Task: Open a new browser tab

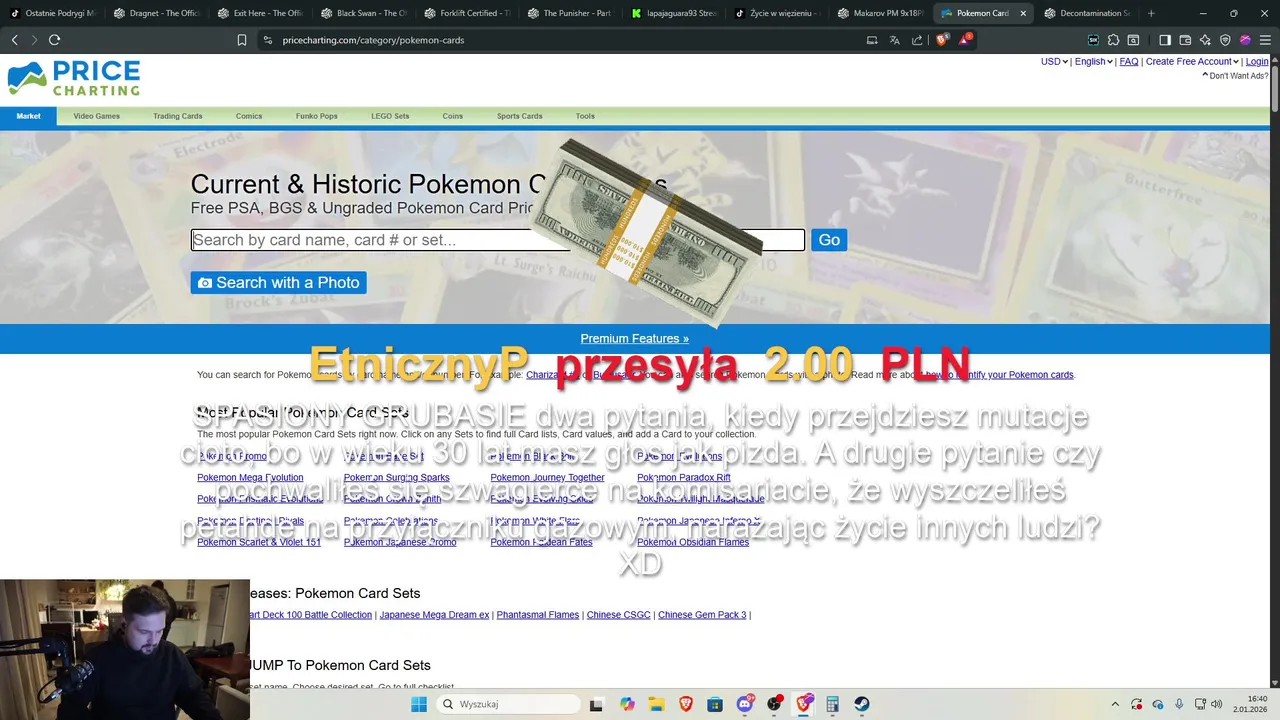Action: point(1151,13)
